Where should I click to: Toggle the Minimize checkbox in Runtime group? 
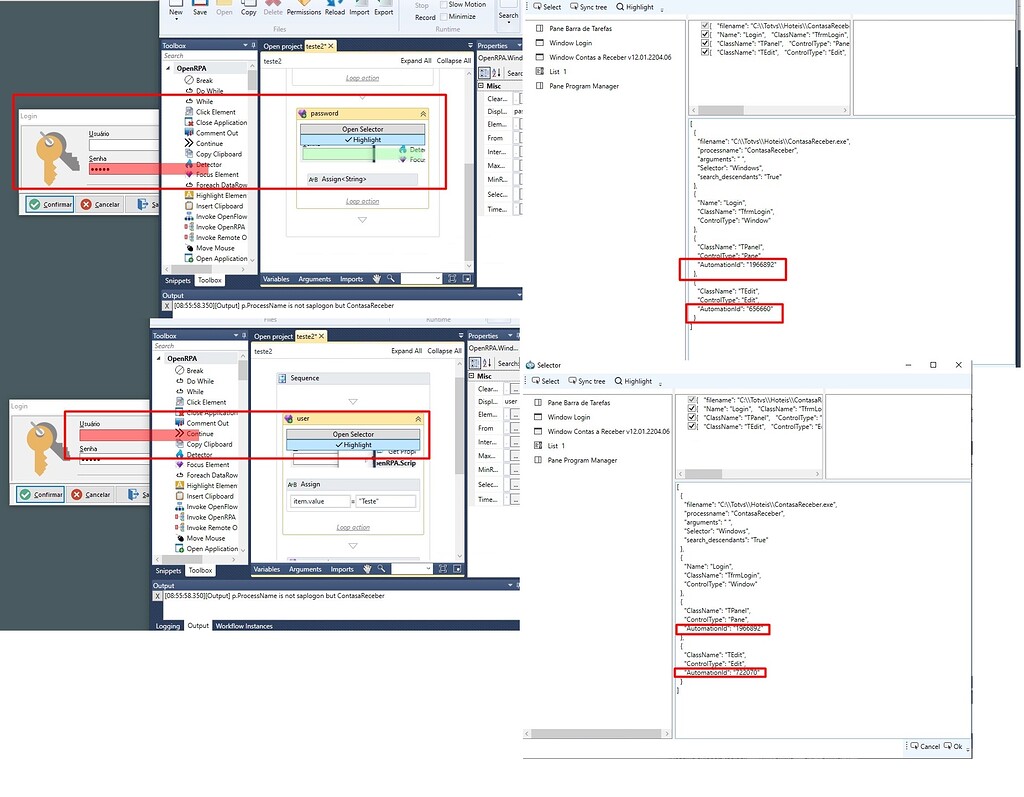tap(445, 17)
